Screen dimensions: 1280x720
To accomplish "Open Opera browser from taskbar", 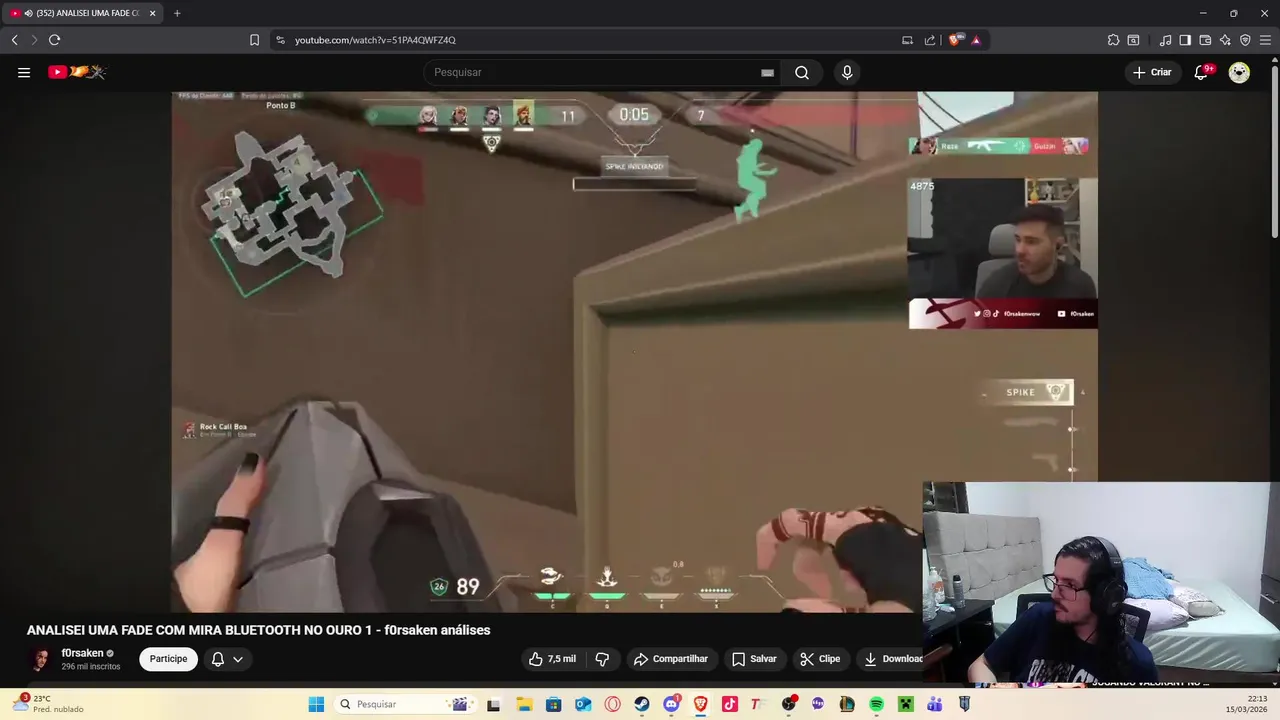I will (612, 704).
